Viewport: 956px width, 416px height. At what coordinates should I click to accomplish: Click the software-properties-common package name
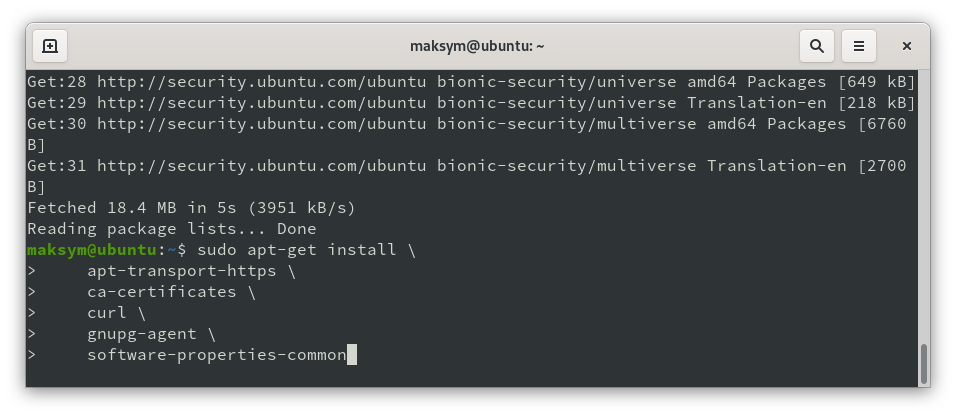coord(216,355)
